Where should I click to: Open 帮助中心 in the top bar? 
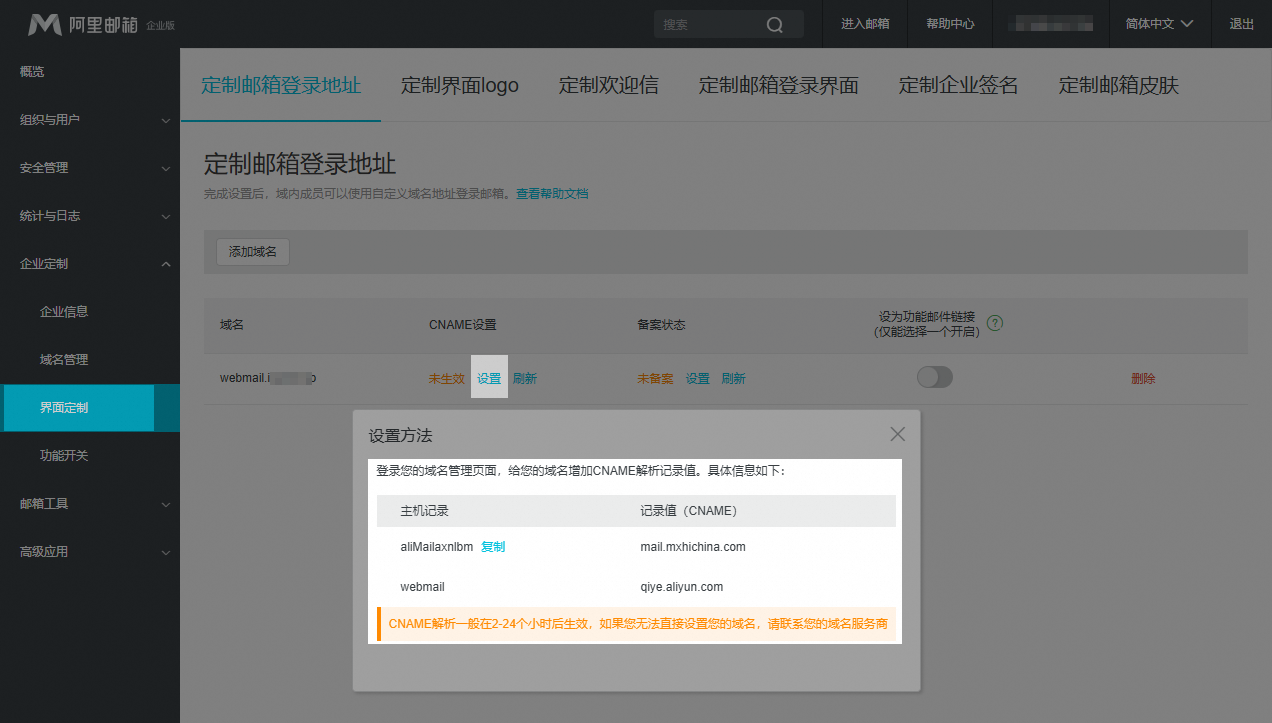(949, 23)
